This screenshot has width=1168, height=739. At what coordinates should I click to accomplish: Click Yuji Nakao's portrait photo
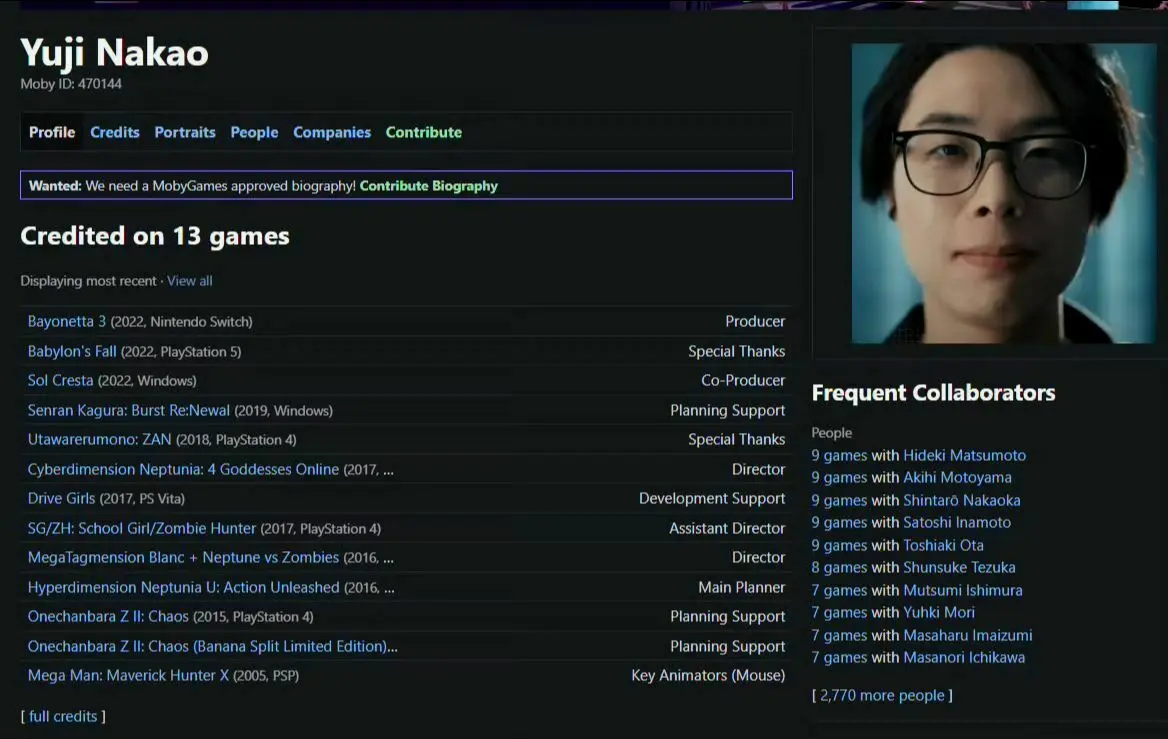click(1003, 193)
